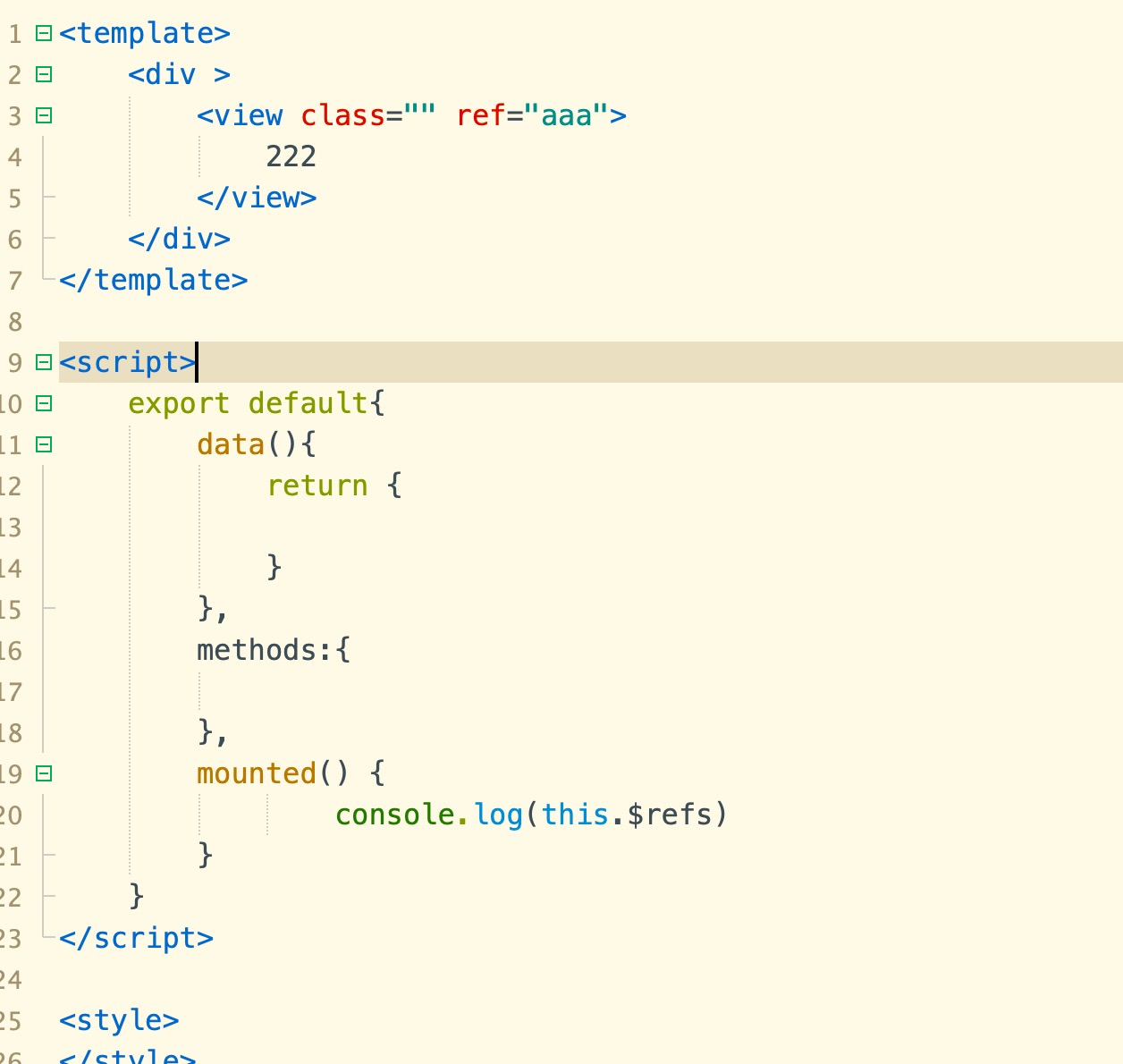Click the opening <style> tag

[x=119, y=1021]
